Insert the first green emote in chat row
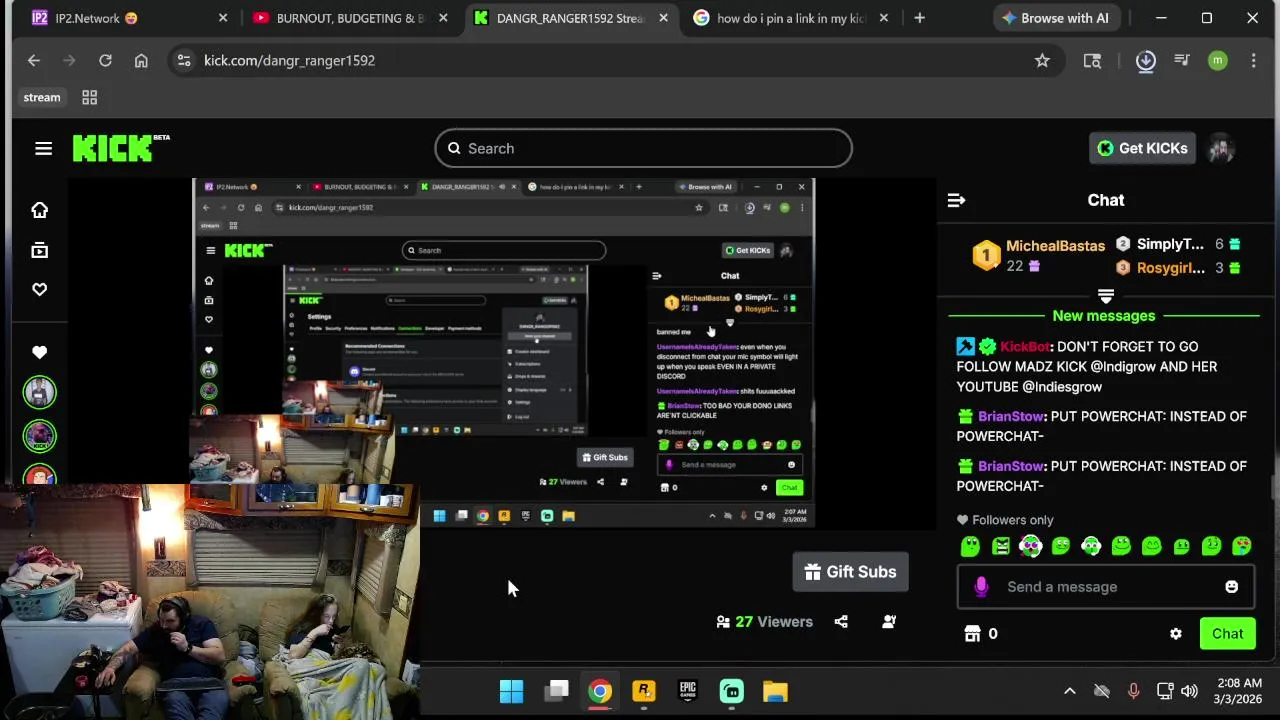This screenshot has width=1280, height=720. coord(970,546)
